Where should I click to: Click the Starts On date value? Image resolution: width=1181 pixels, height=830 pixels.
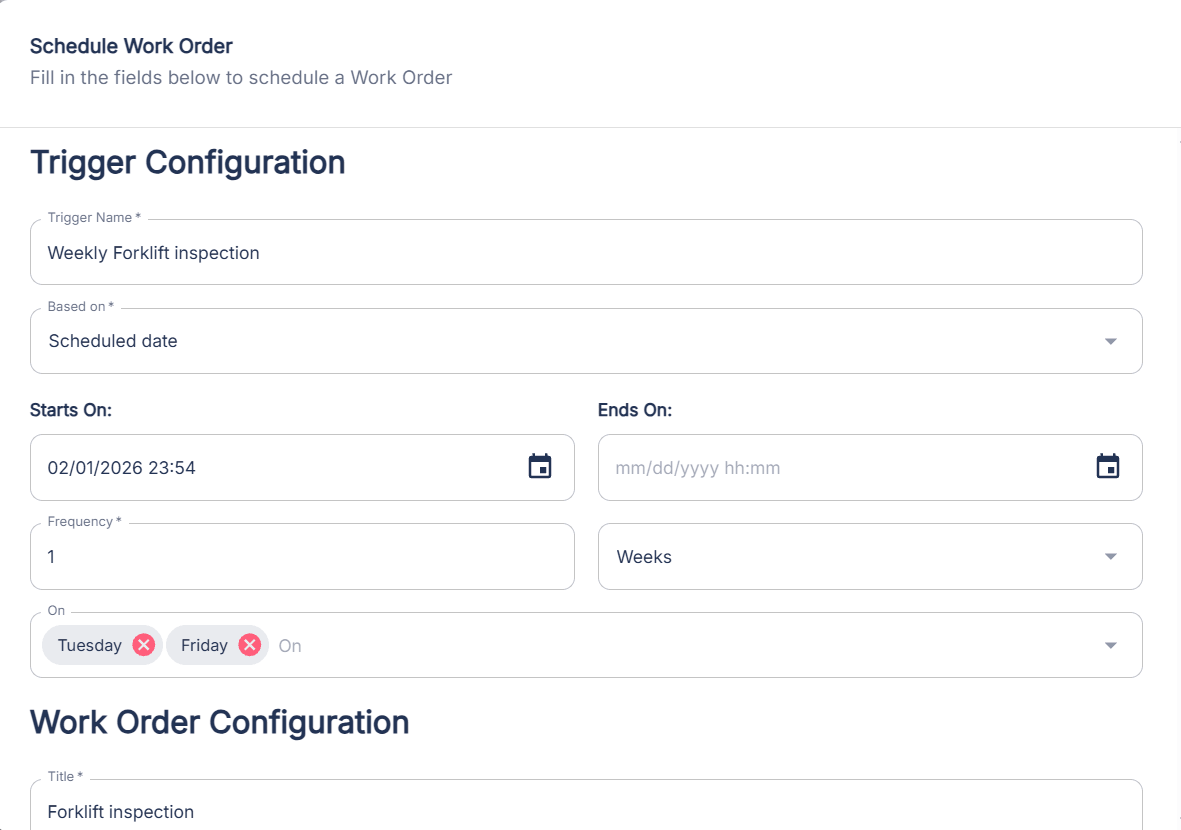point(120,466)
